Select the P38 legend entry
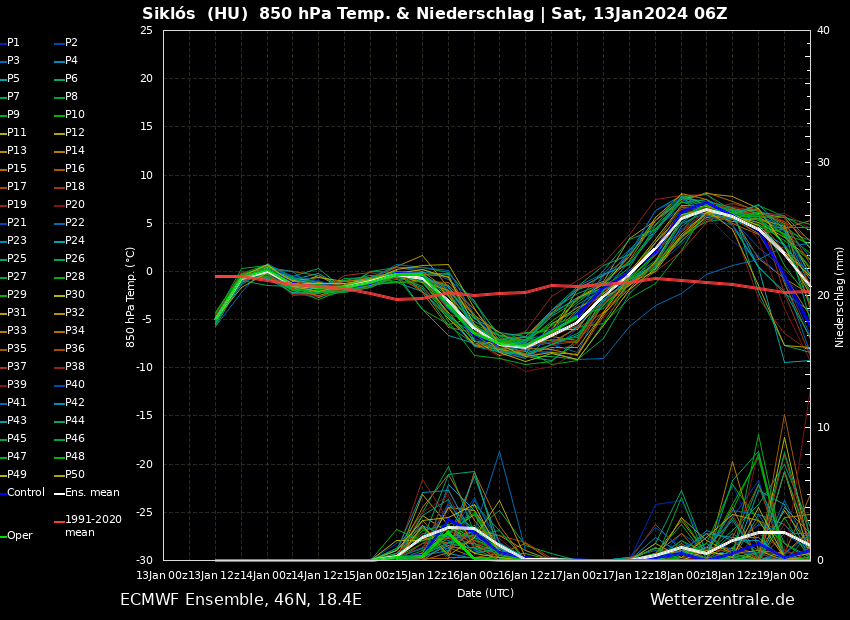 [75, 367]
